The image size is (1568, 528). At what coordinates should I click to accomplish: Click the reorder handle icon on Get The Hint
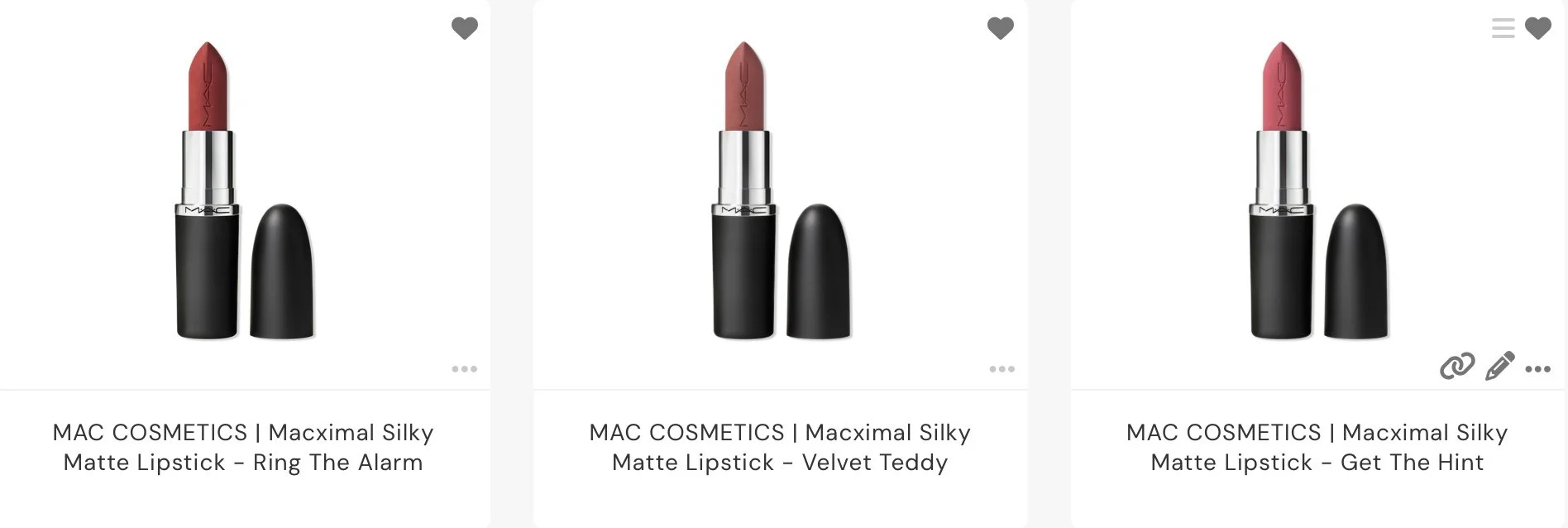pos(1503,28)
